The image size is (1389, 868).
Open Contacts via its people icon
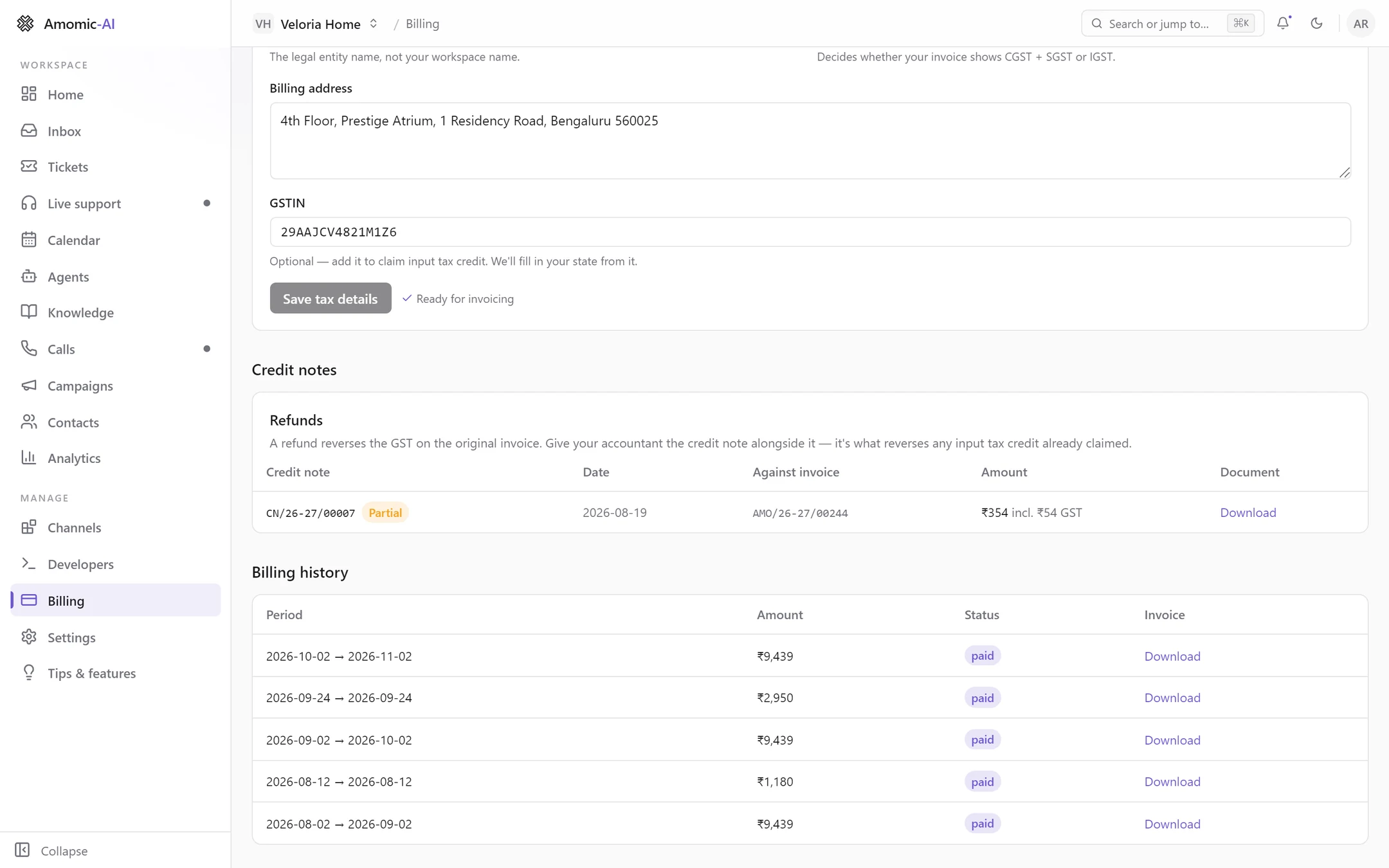pos(29,422)
